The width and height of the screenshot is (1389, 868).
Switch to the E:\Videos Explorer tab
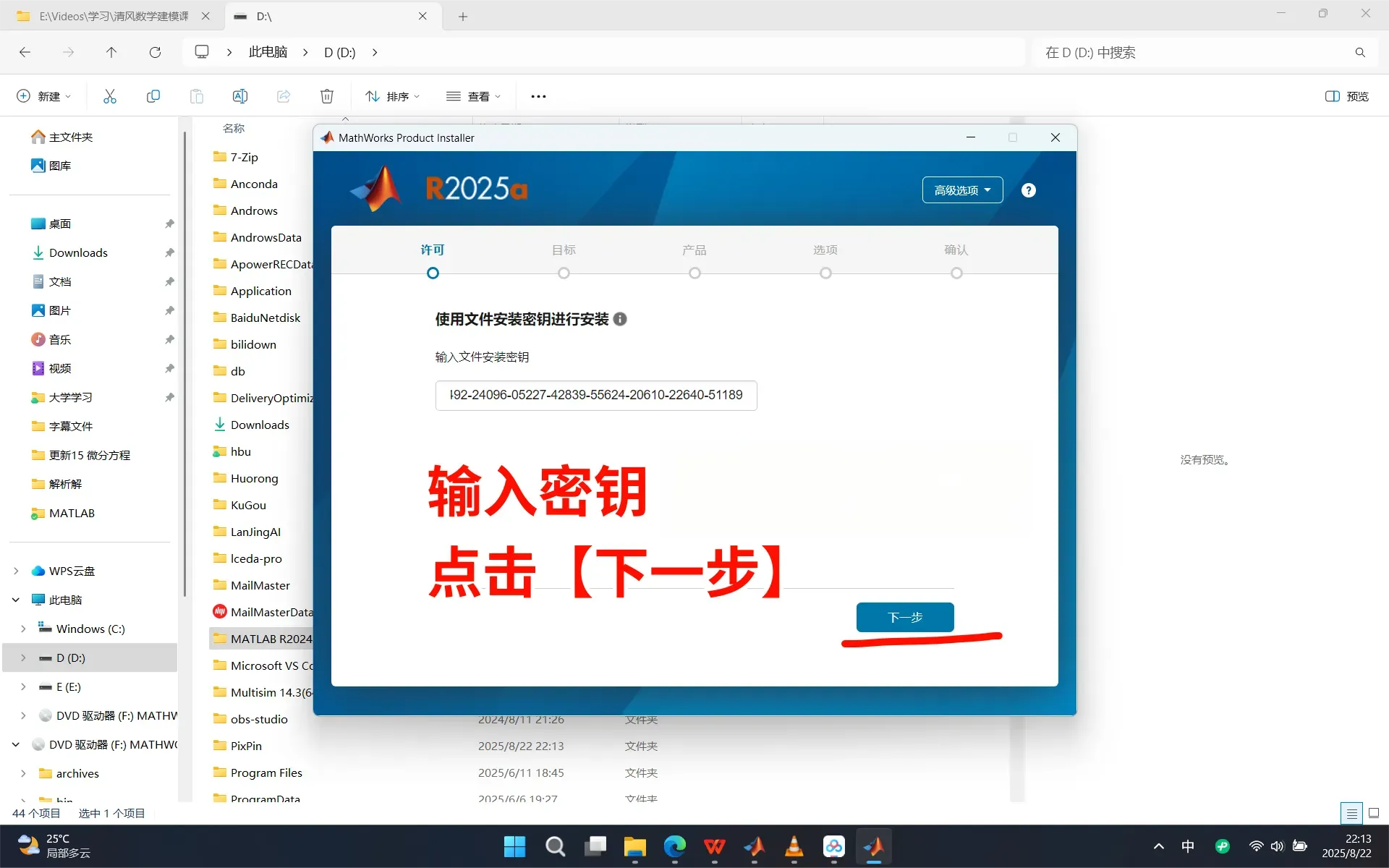coord(112,16)
